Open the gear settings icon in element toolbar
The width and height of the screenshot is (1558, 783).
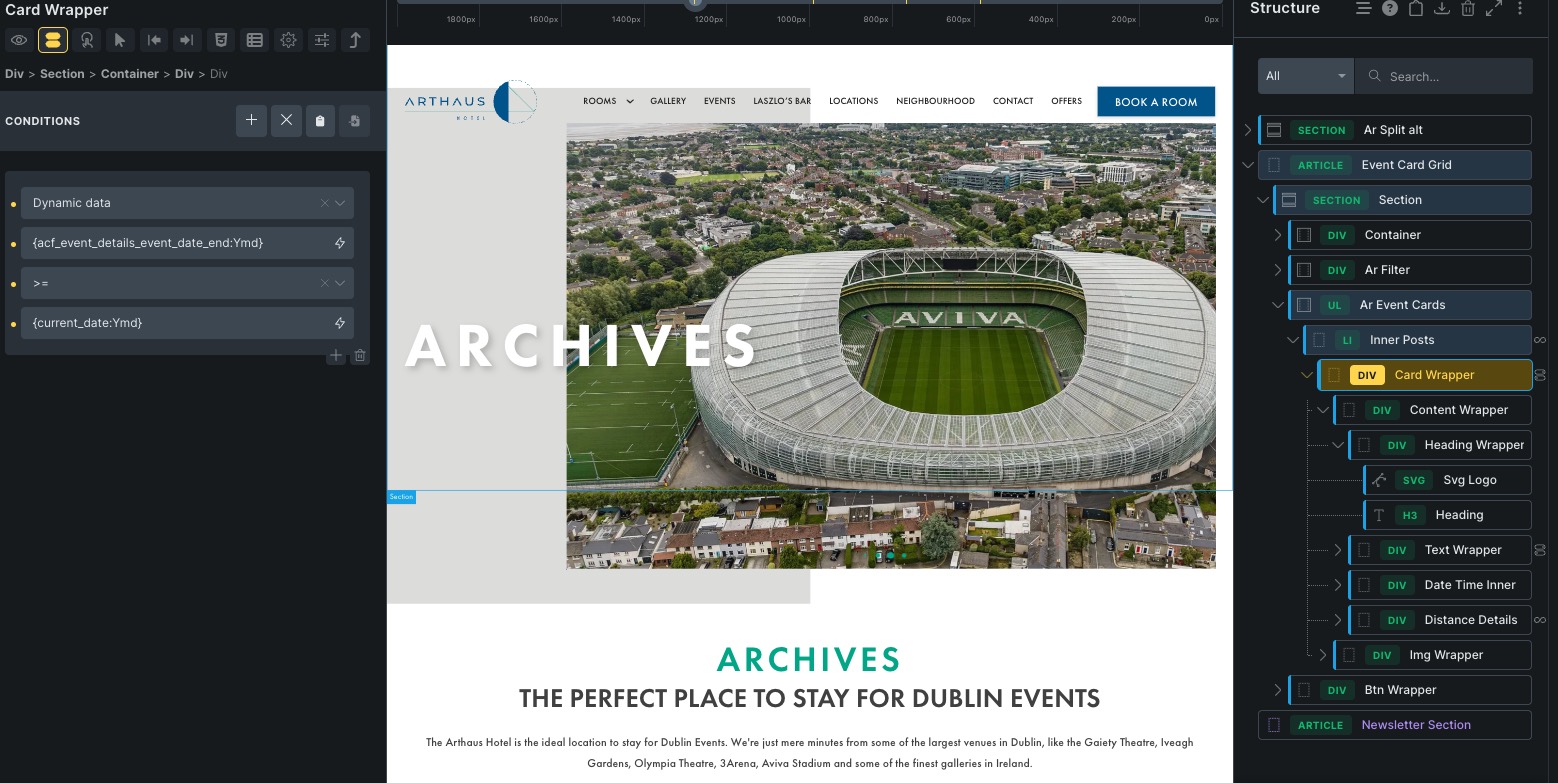pyautogui.click(x=289, y=40)
